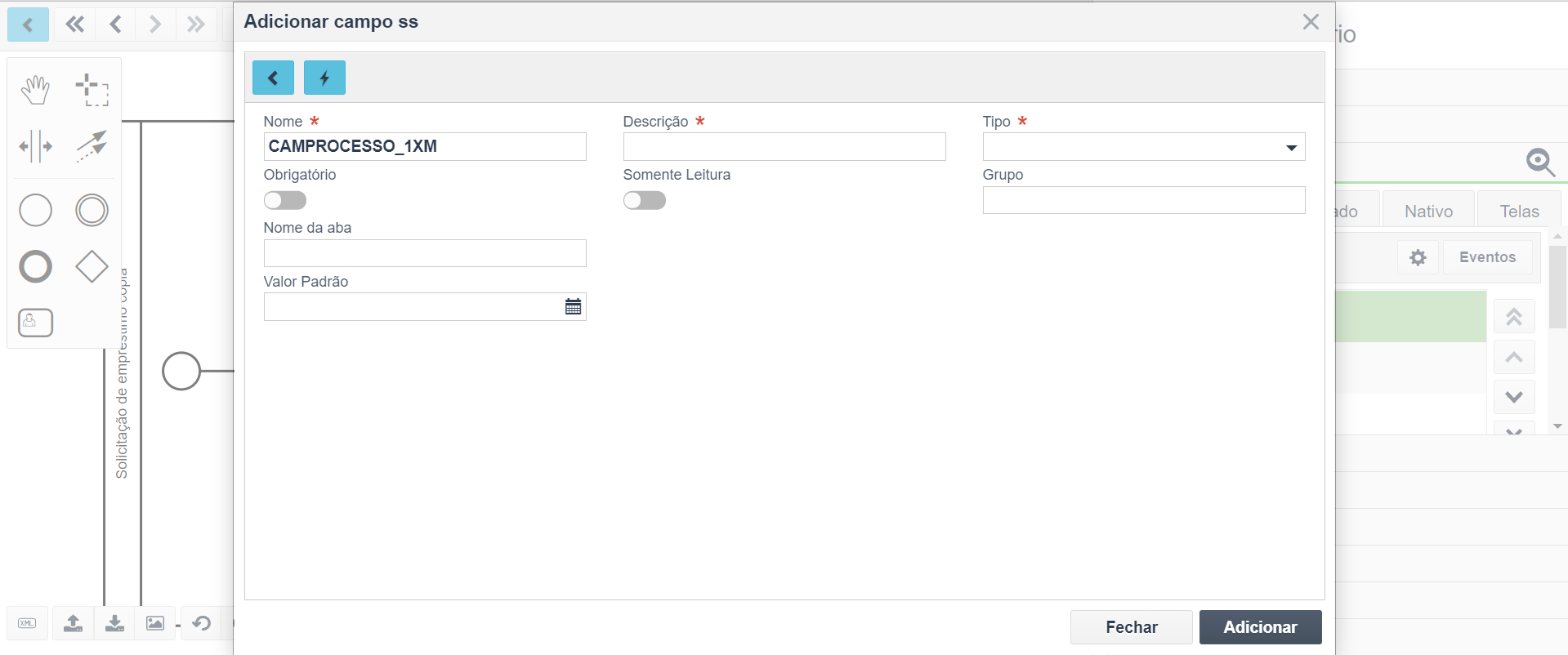Click the magnifier search icon
This screenshot has height=655, width=1568.
click(x=1540, y=162)
